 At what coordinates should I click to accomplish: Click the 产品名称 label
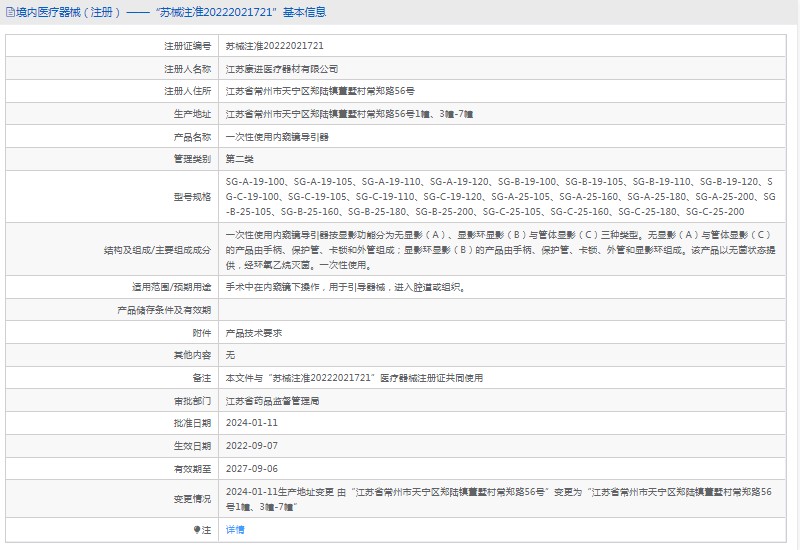(x=192, y=137)
